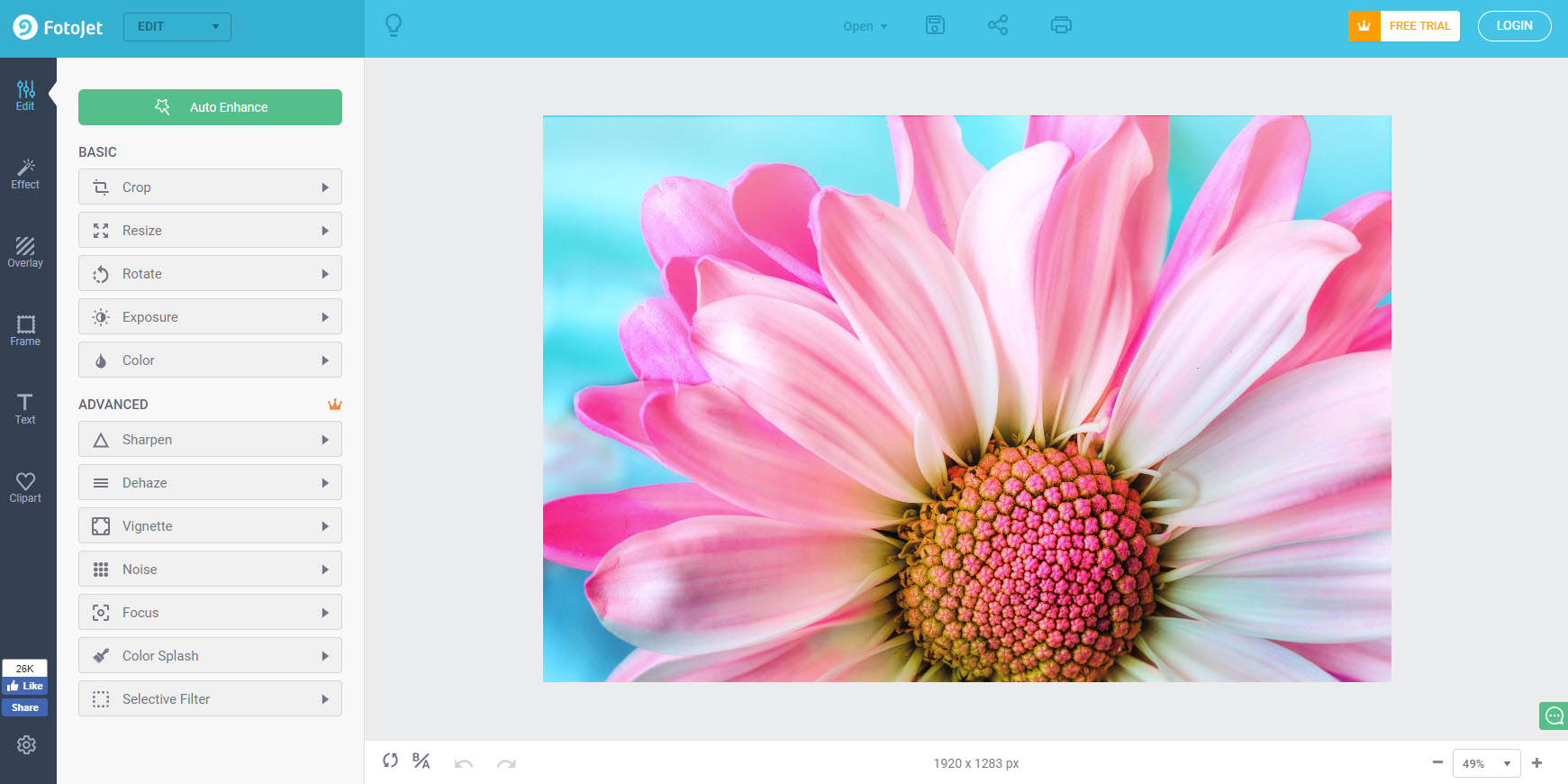This screenshot has width=1568, height=784.
Task: Open the Dehaze option
Action: click(210, 483)
